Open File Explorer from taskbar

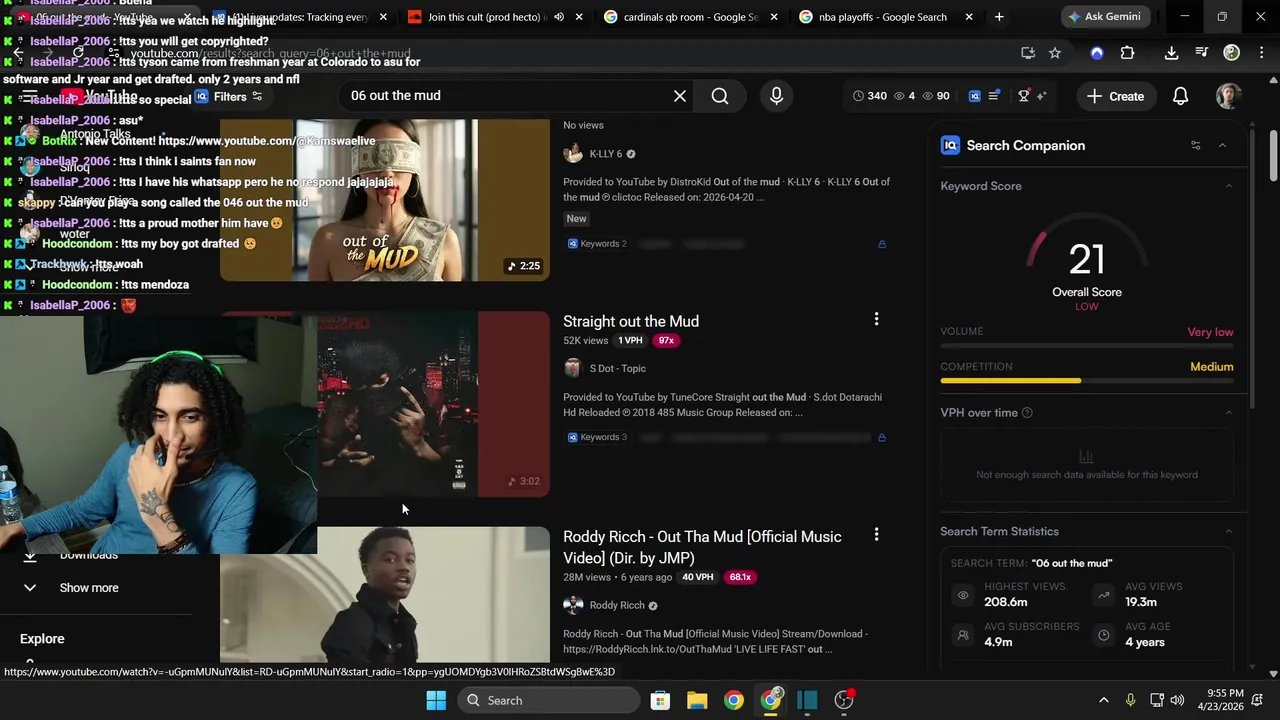[x=697, y=700]
